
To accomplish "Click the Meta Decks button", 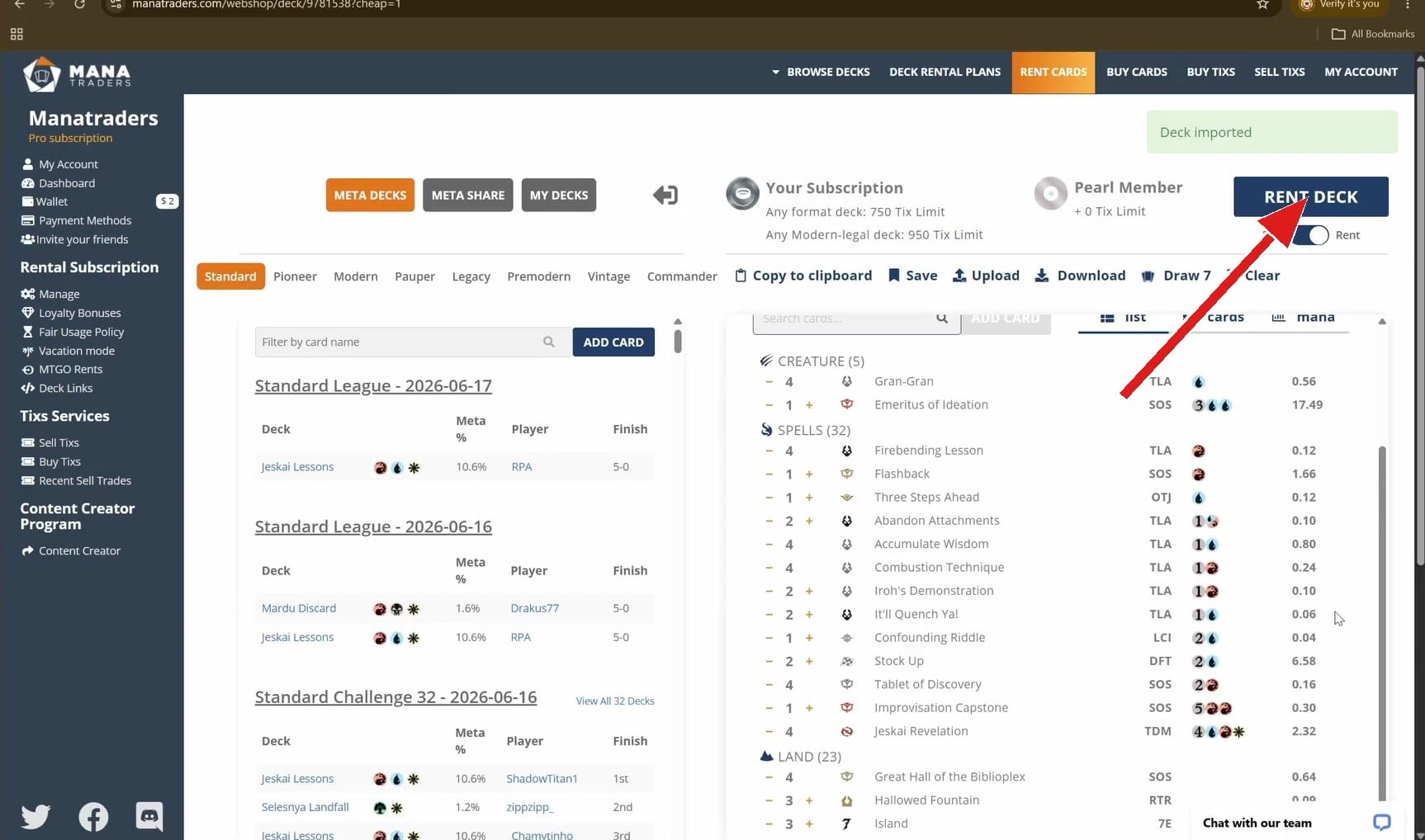I will click(x=370, y=195).
